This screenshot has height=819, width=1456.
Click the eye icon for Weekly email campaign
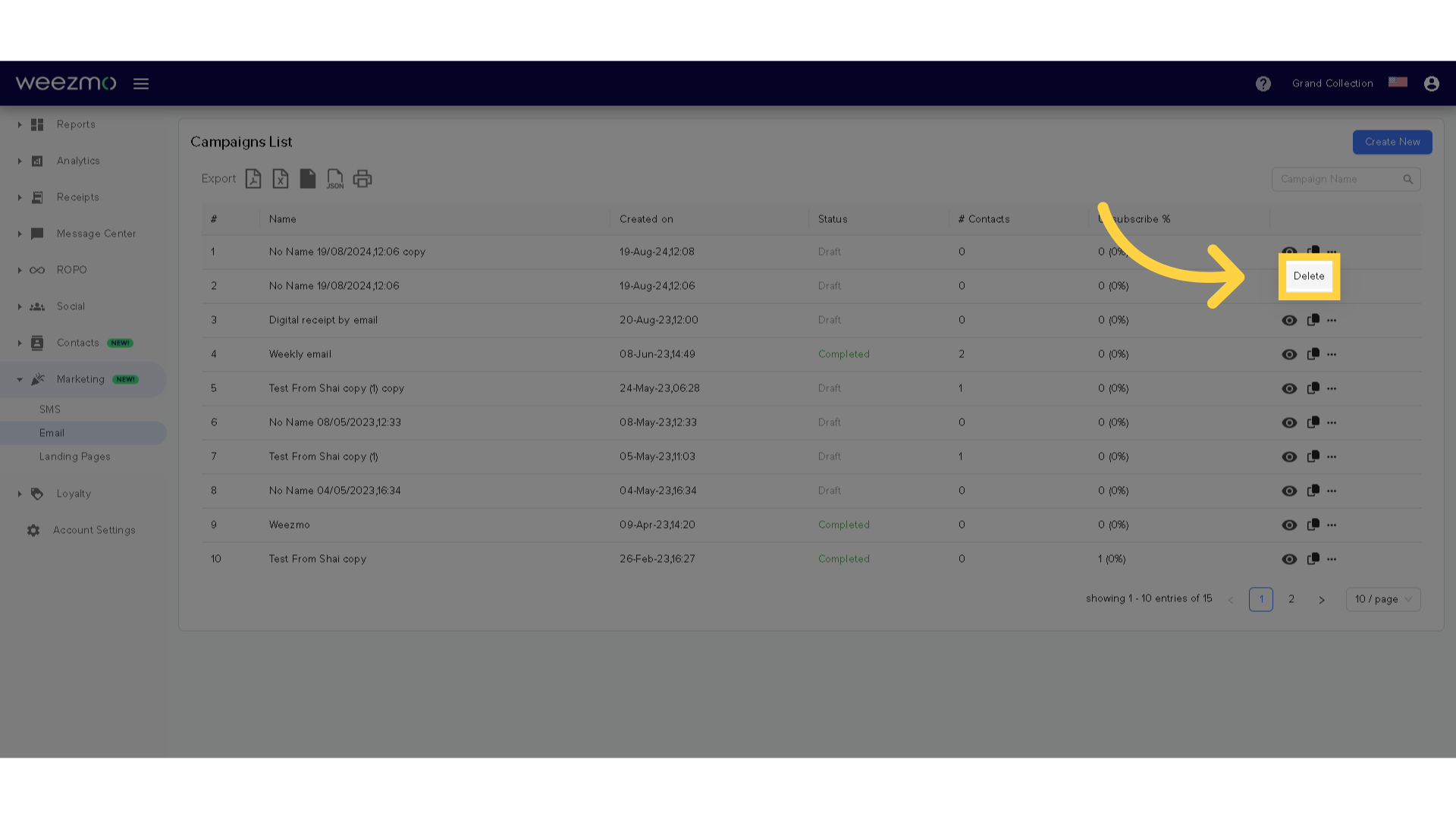point(1289,354)
